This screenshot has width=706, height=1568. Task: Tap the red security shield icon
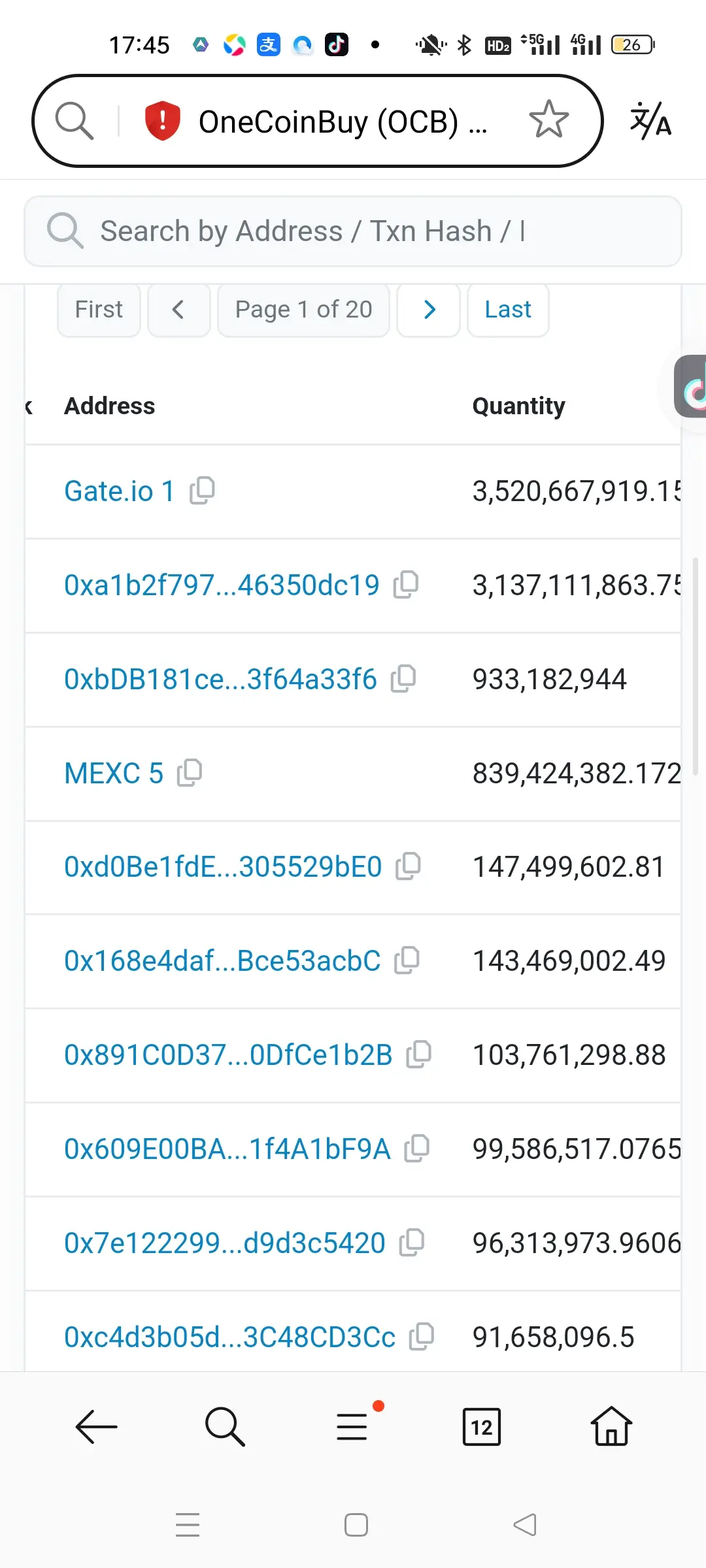[x=162, y=121]
